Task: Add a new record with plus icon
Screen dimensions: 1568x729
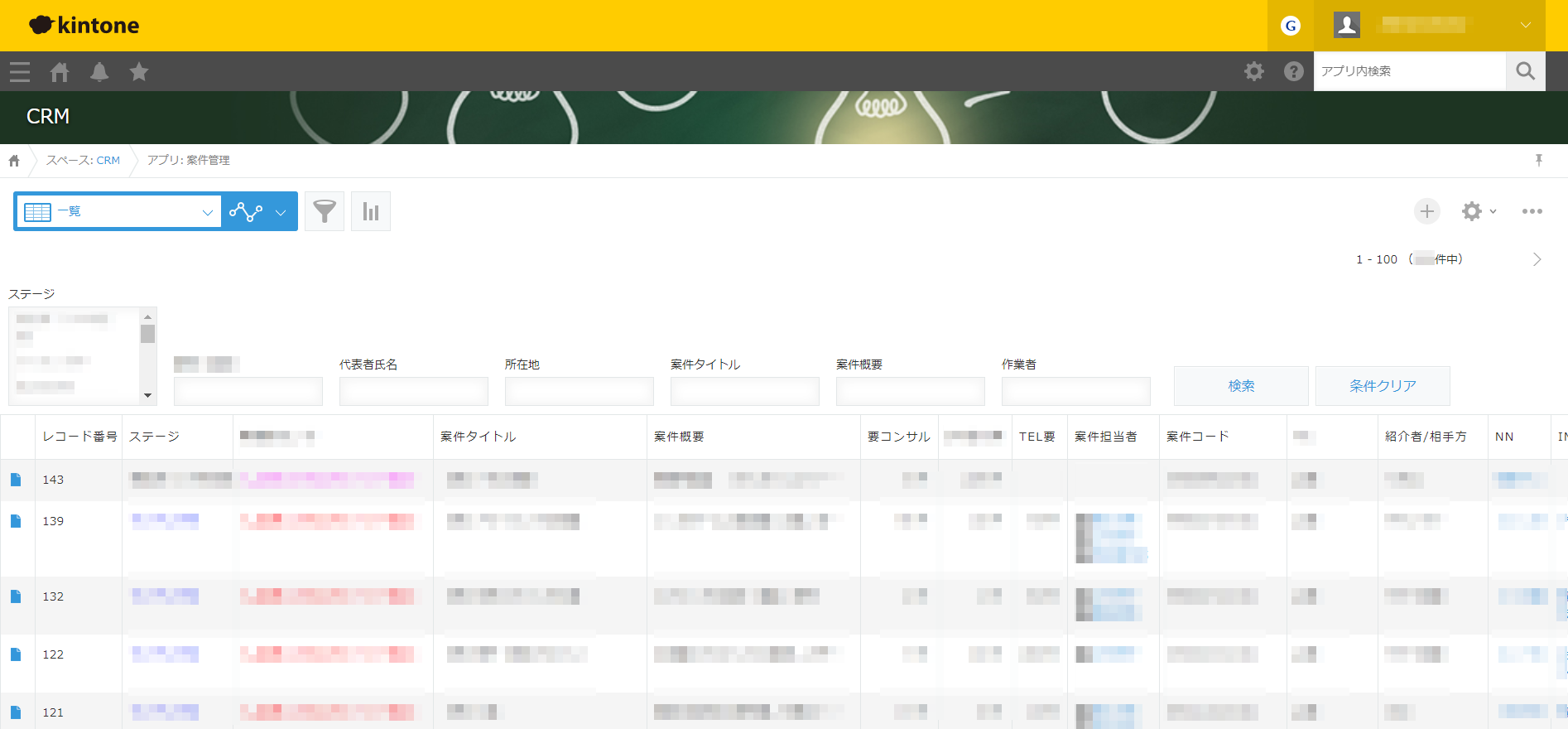Action: (x=1426, y=212)
